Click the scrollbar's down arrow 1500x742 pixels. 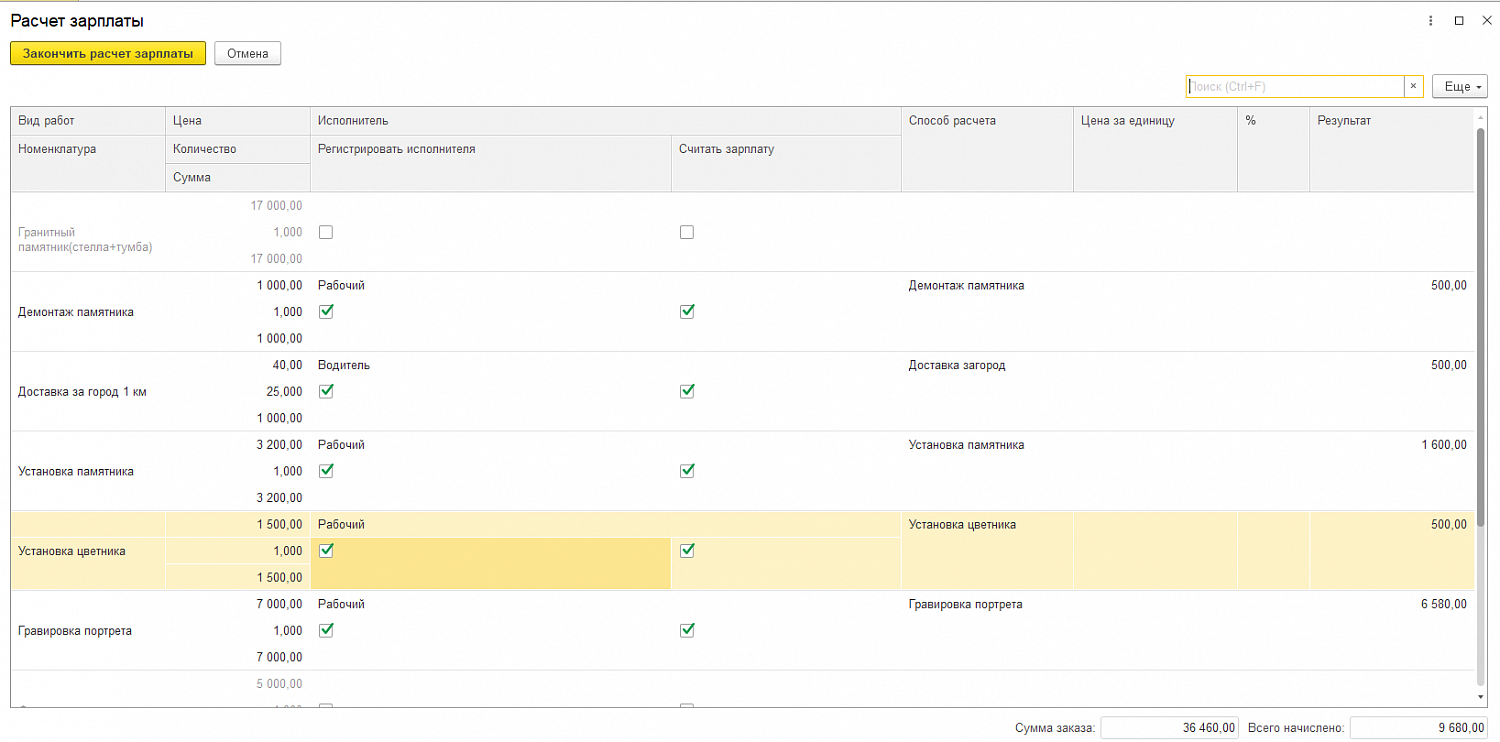(x=1481, y=696)
